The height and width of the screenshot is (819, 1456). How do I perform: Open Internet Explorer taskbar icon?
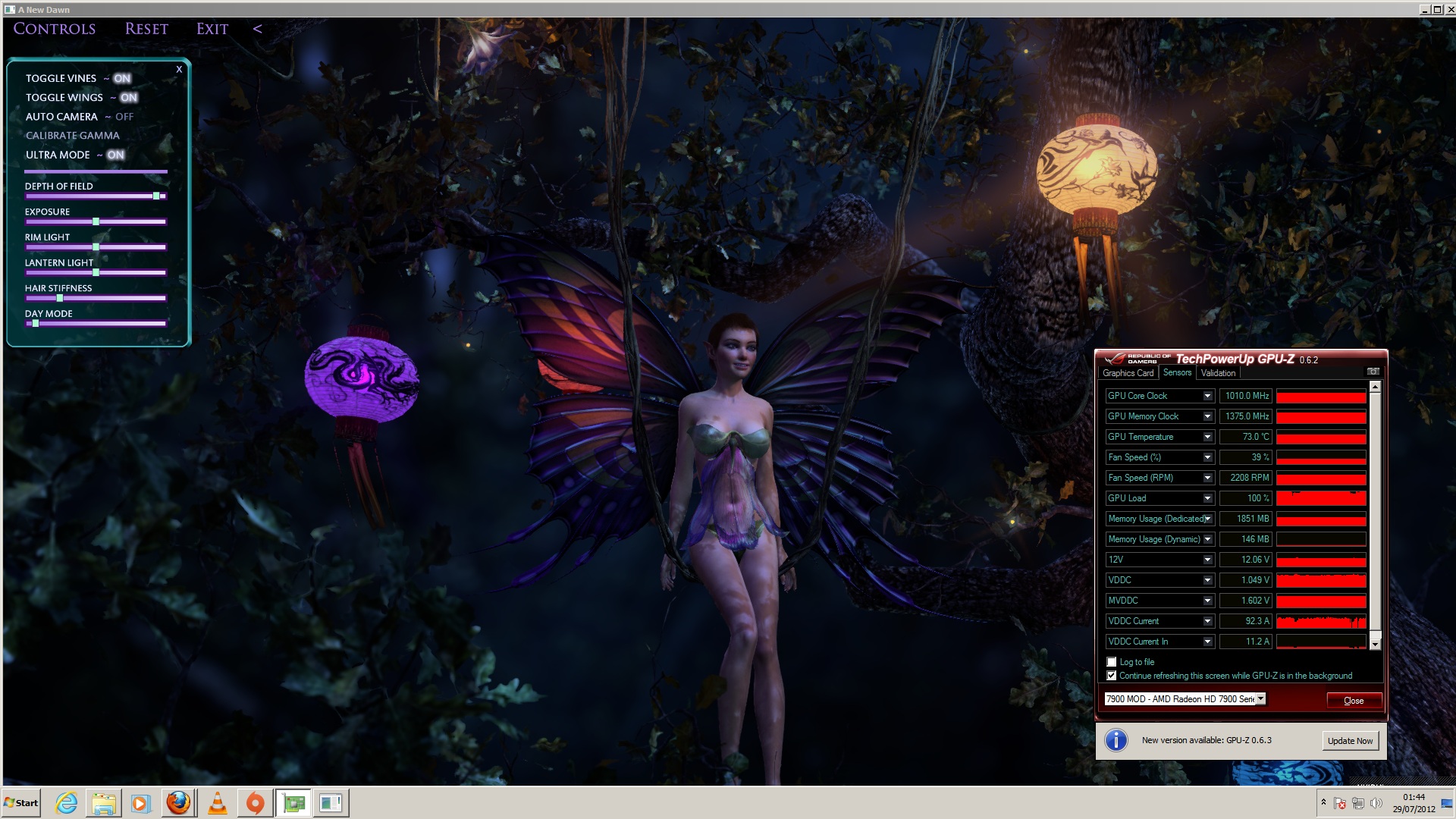click(67, 803)
